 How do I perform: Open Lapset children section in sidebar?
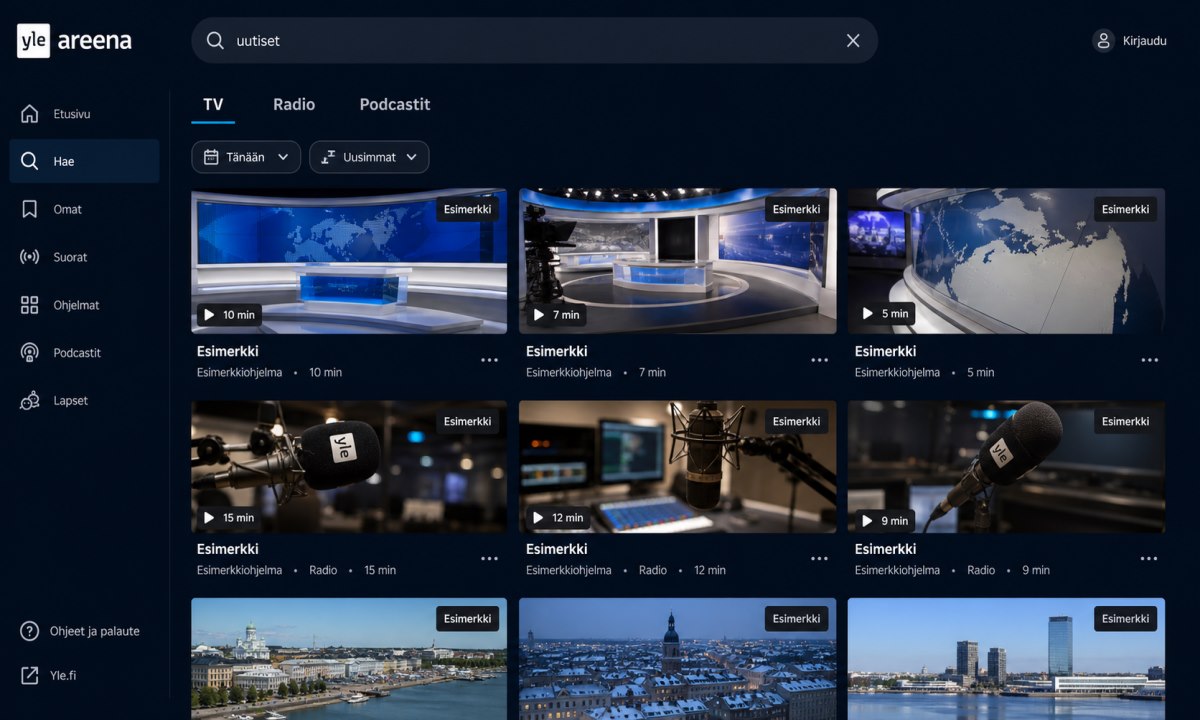84,400
